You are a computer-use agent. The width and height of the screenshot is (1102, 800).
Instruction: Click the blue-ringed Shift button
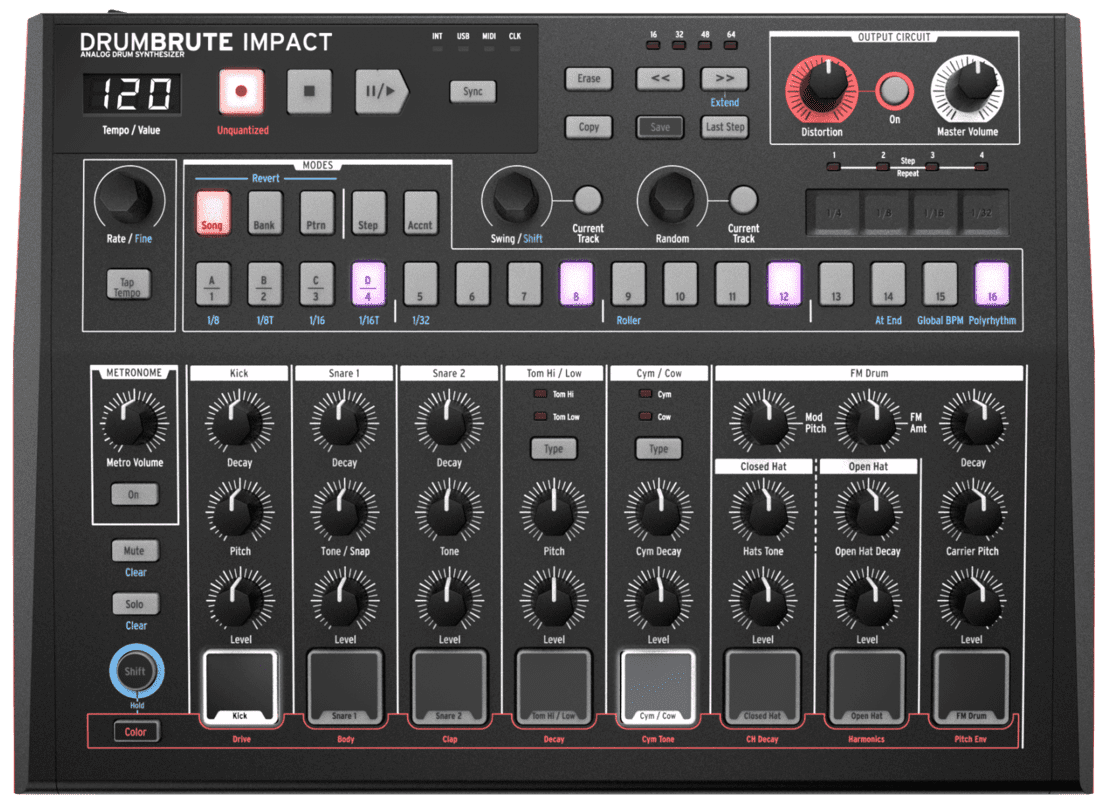click(x=136, y=671)
